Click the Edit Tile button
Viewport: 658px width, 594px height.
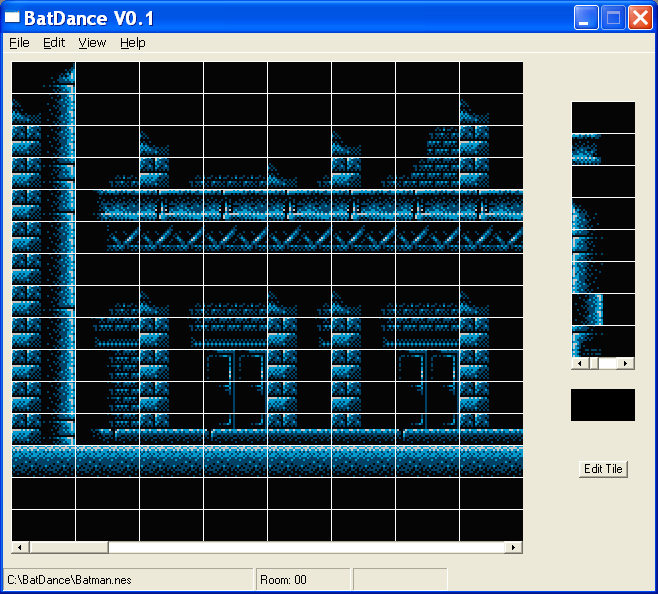click(604, 469)
